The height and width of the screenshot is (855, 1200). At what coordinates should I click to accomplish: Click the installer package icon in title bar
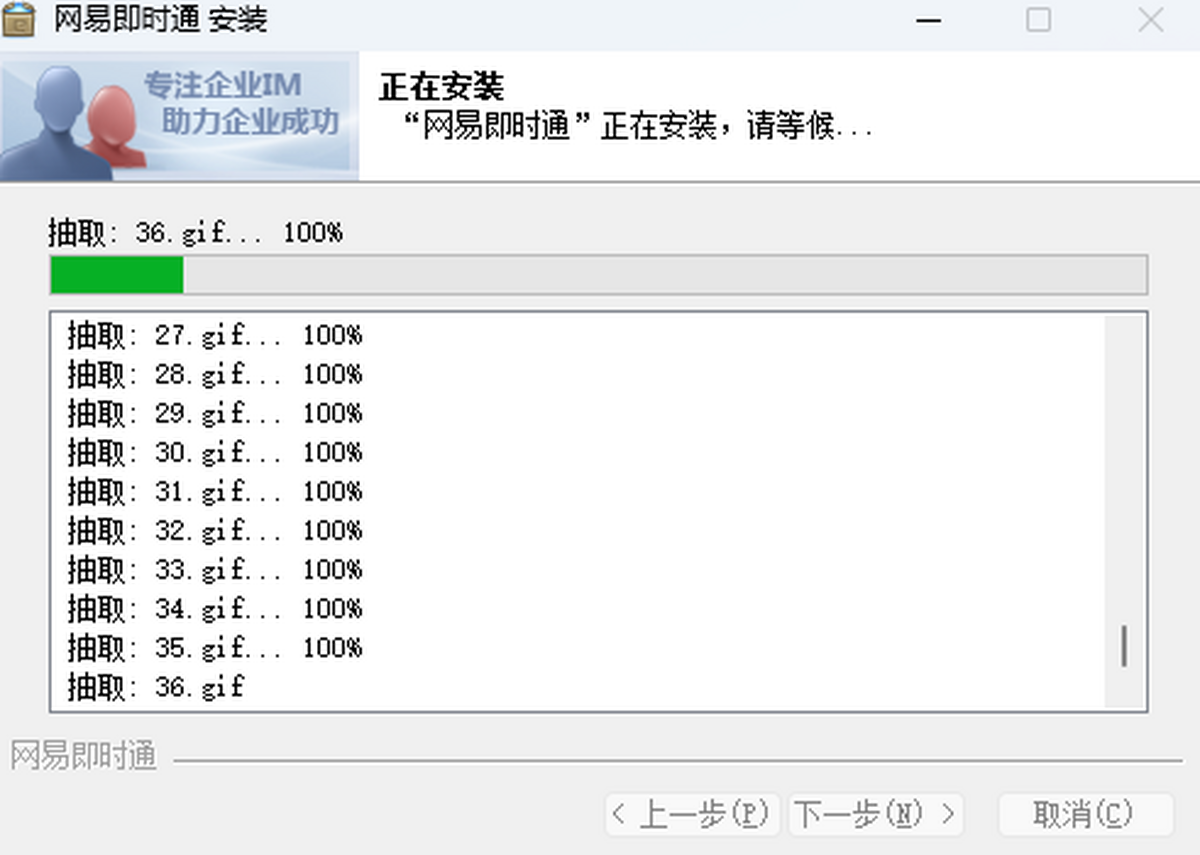[x=18, y=18]
